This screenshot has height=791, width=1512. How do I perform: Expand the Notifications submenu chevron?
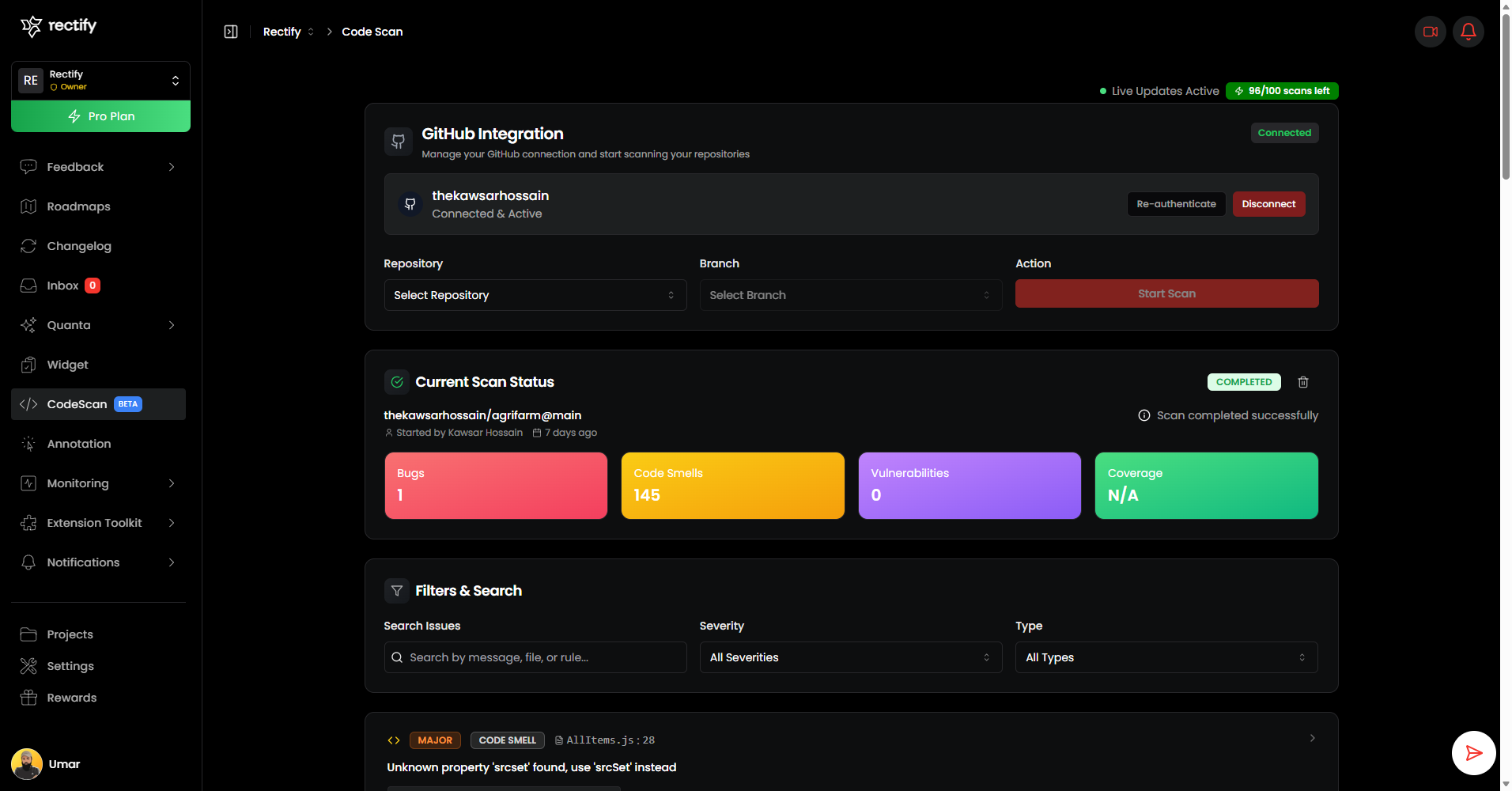pos(172,562)
